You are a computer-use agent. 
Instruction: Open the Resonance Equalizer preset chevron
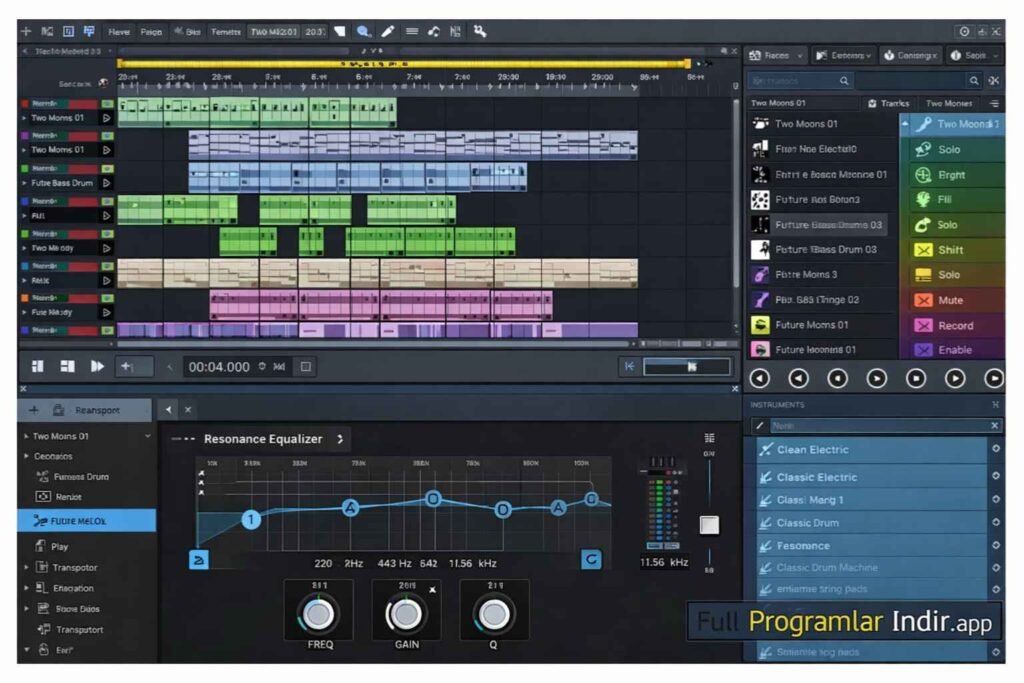click(342, 438)
